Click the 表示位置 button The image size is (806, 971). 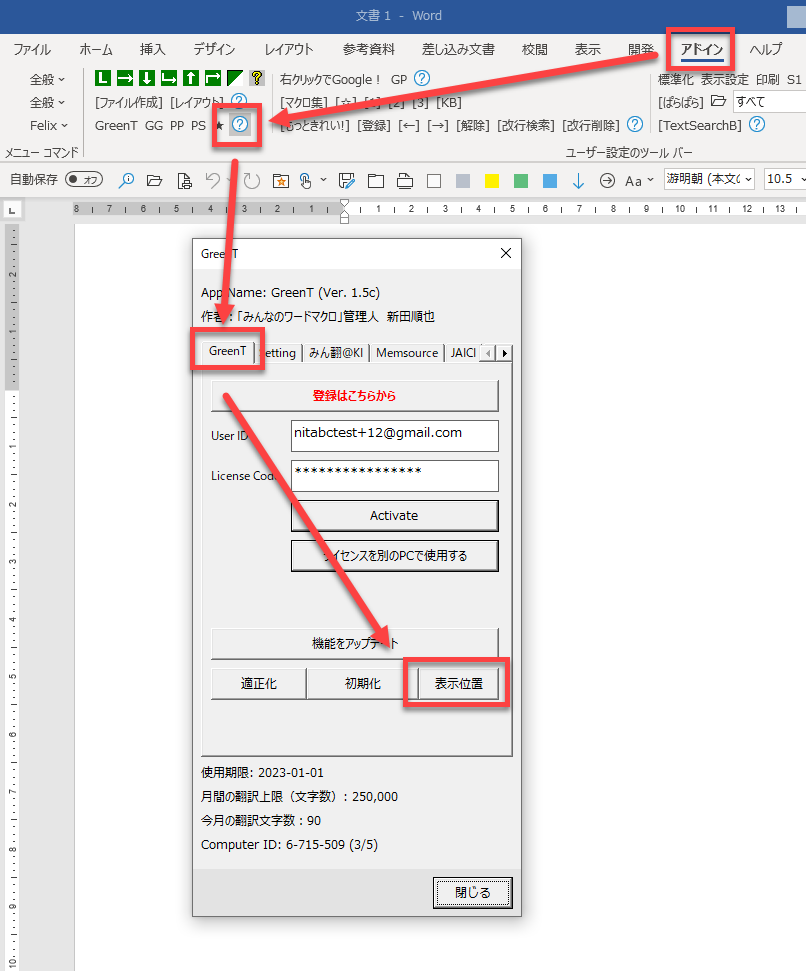point(457,684)
